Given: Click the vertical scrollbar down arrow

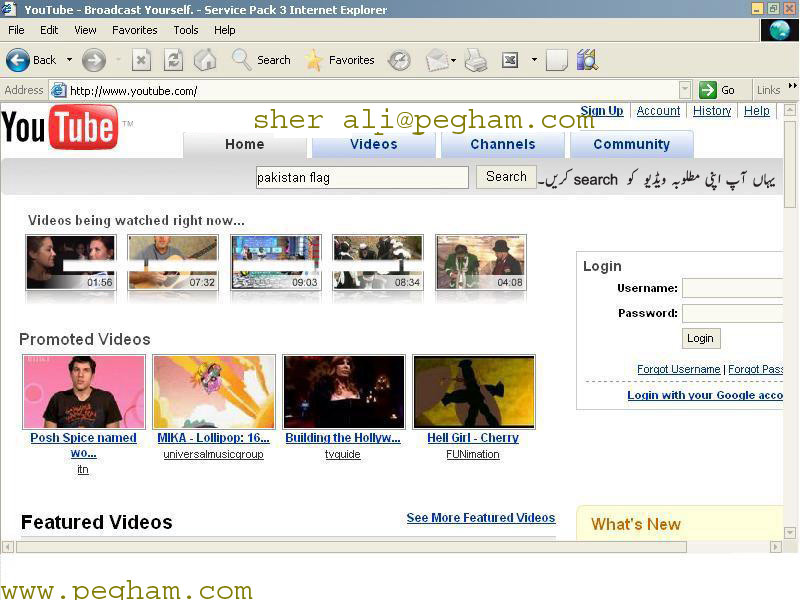Looking at the screenshot, I should (x=790, y=533).
